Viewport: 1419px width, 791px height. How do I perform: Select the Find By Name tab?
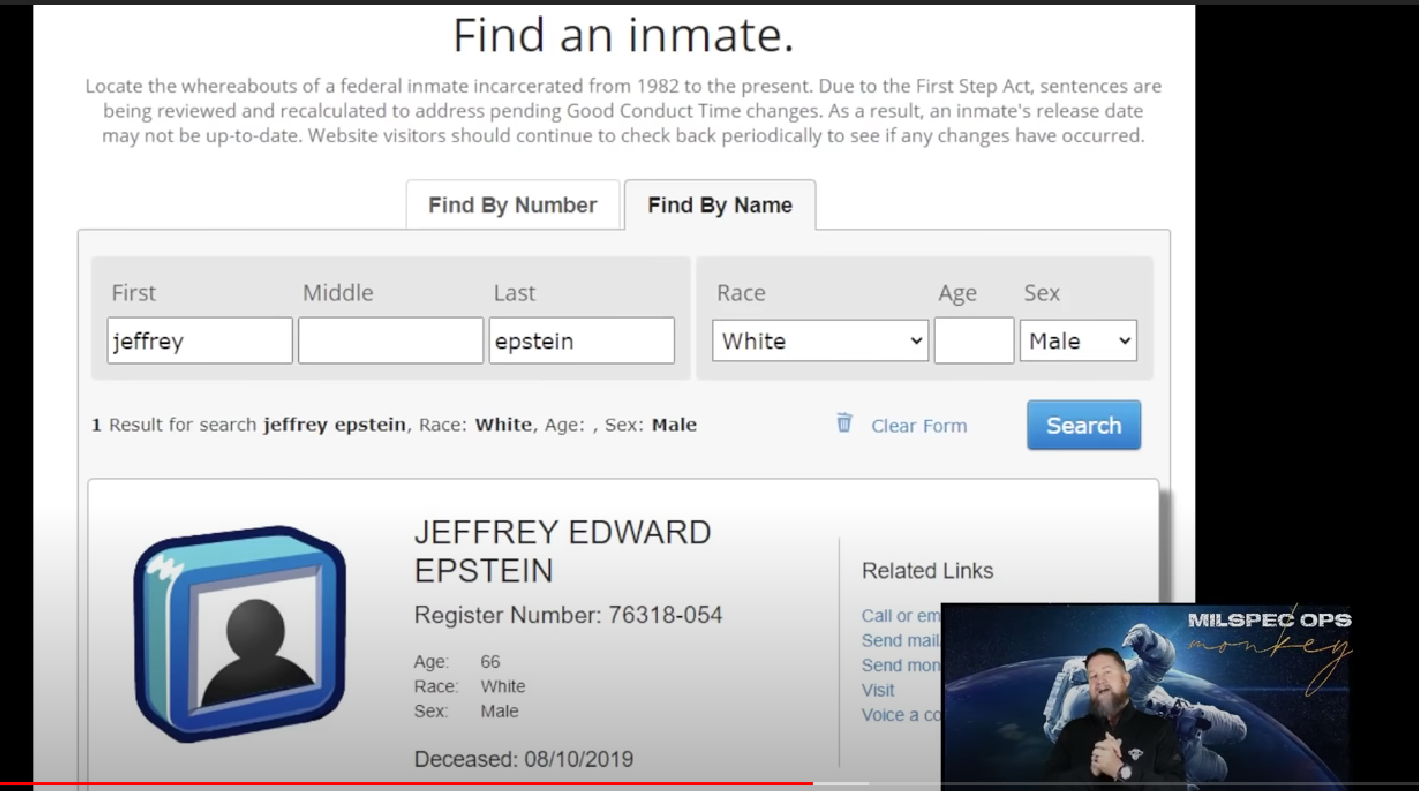720,205
